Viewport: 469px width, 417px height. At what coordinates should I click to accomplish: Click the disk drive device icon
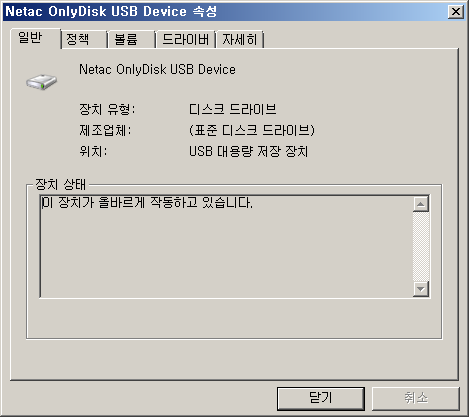pos(42,82)
